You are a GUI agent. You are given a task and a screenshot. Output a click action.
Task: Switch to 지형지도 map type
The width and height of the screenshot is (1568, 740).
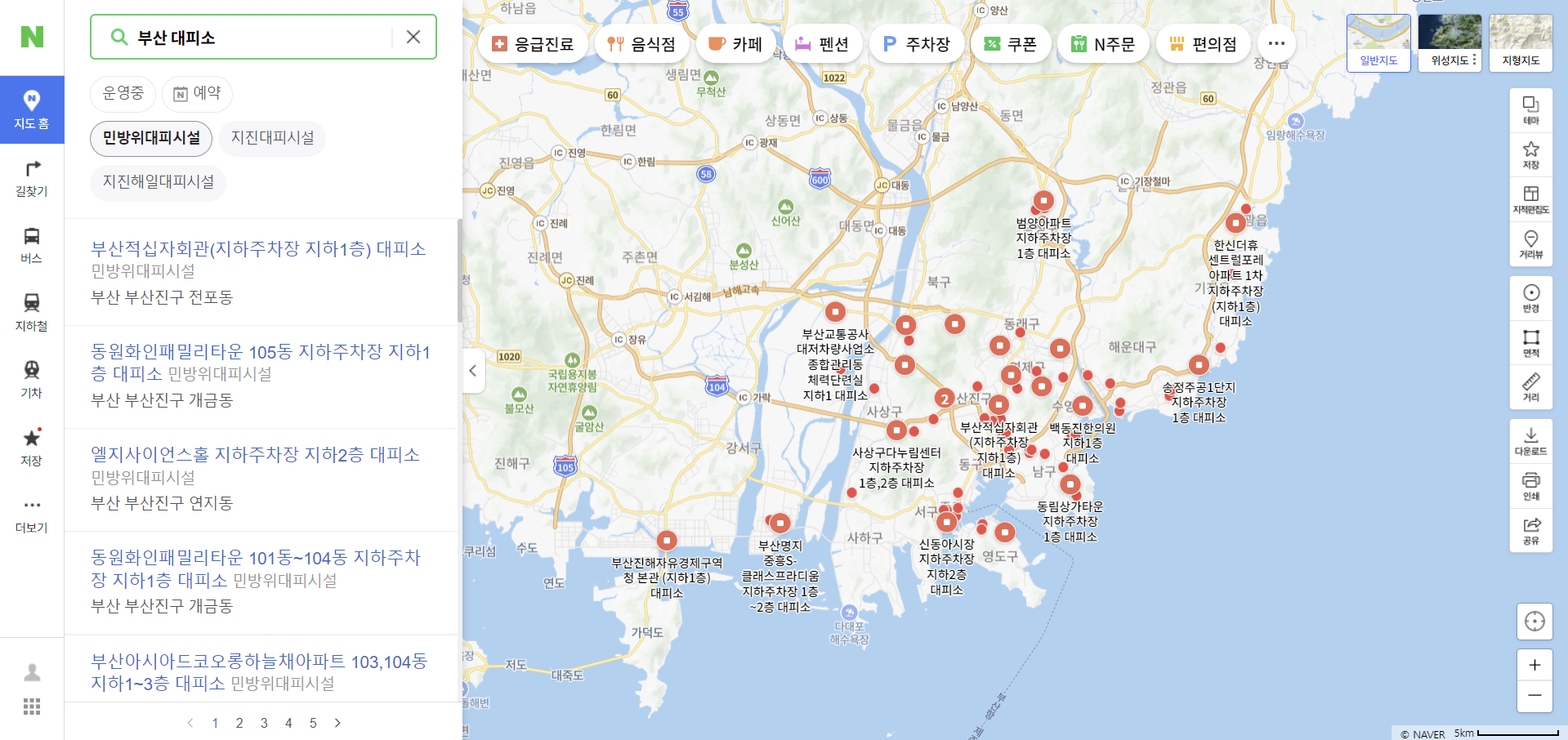click(1521, 43)
